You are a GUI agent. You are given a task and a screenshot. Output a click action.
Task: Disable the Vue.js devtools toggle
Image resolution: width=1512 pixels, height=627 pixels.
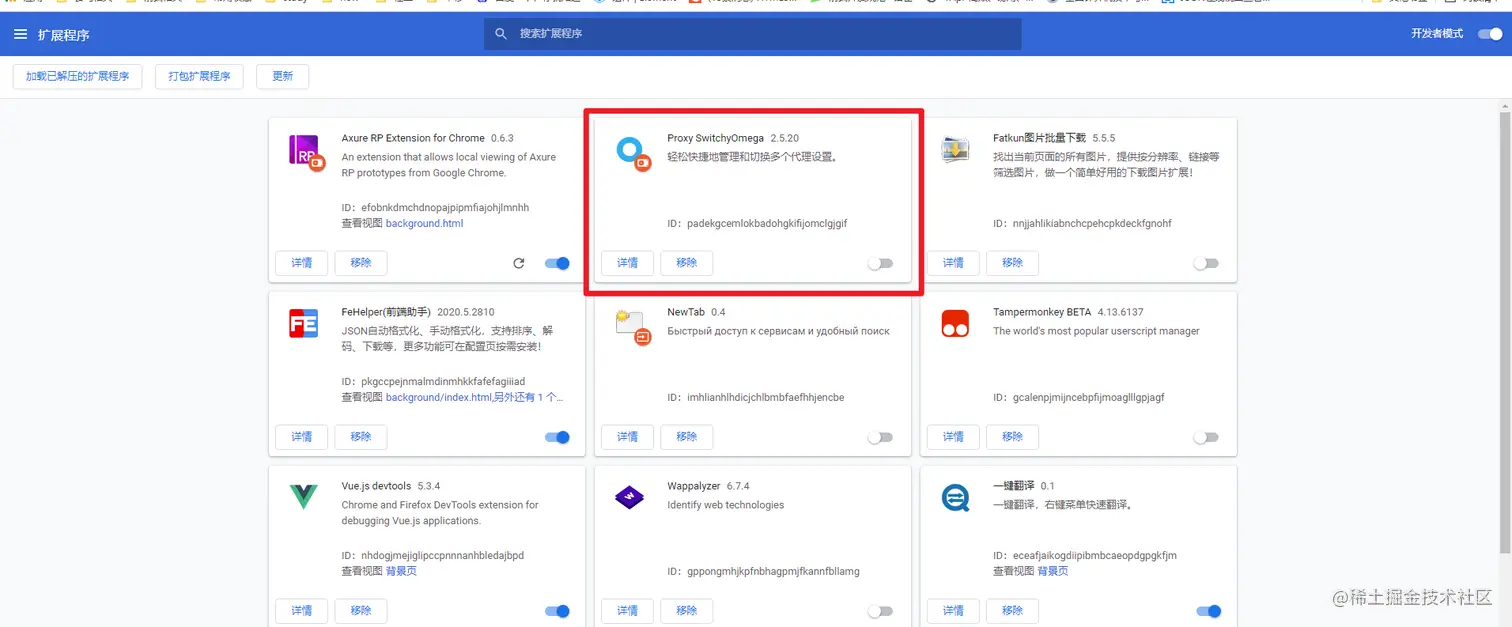(557, 611)
